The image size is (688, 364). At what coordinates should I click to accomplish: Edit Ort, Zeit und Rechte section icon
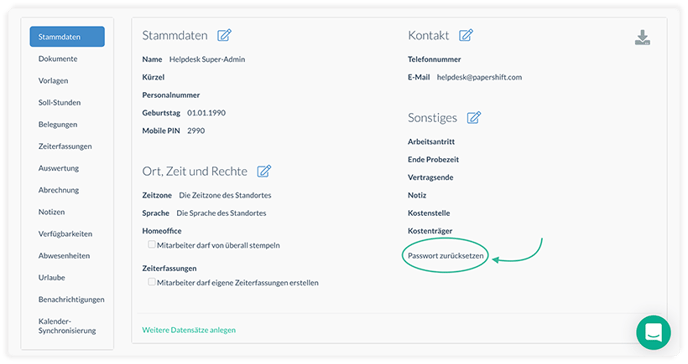[264, 171]
